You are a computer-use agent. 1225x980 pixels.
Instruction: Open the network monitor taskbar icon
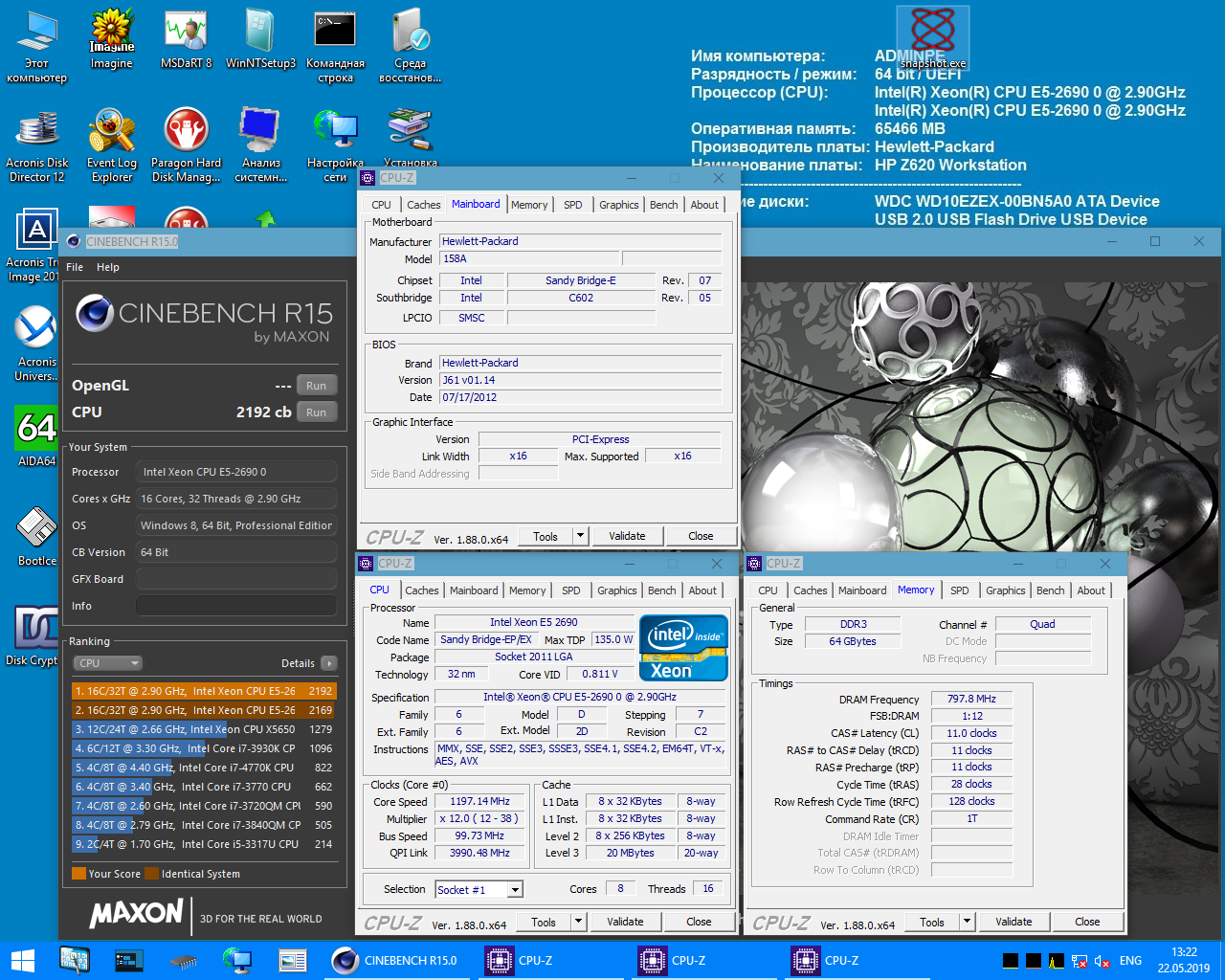click(236, 960)
